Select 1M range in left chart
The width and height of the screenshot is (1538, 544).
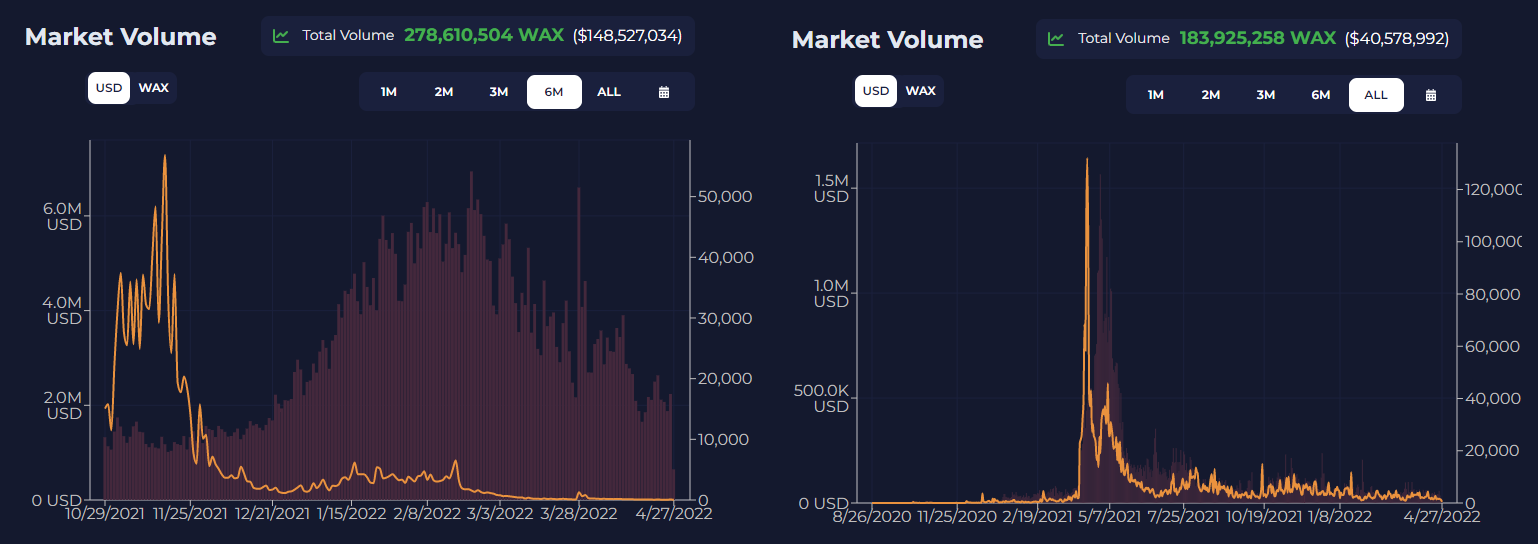[x=389, y=92]
